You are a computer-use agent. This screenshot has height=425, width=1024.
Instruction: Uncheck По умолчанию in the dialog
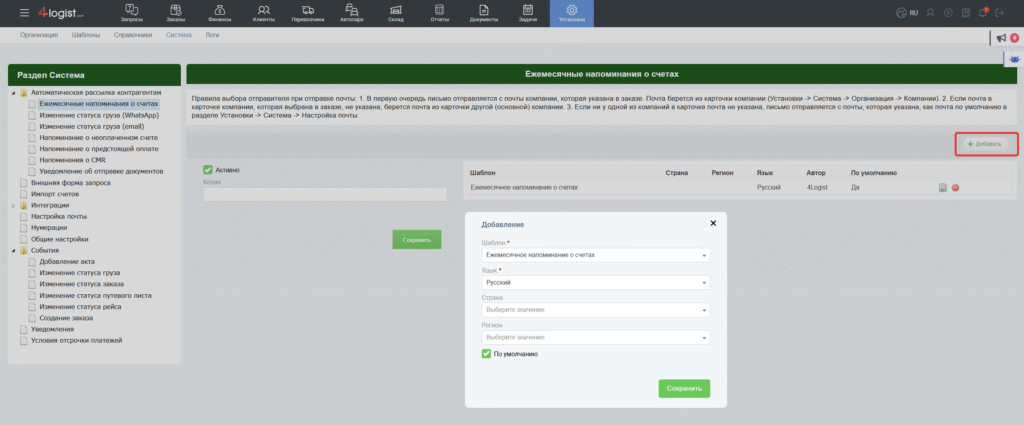tap(486, 354)
